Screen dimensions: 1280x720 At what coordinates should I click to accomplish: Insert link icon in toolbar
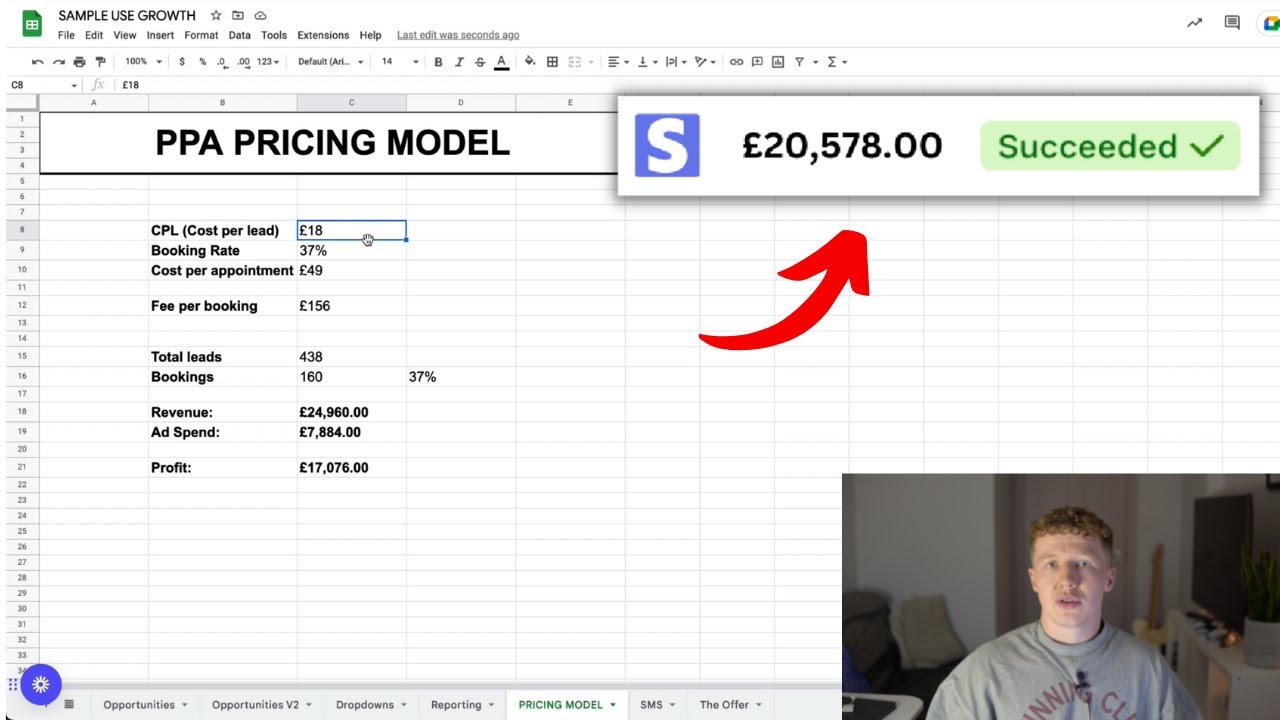click(x=736, y=62)
